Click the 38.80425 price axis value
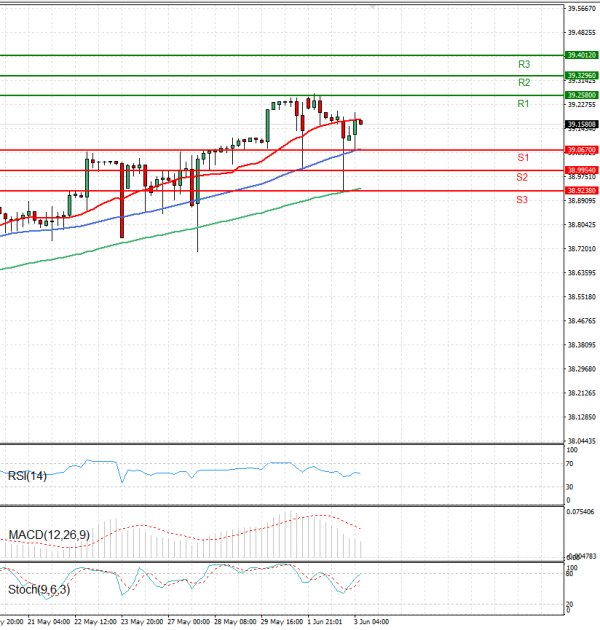The height and width of the screenshot is (630, 600). [582, 225]
